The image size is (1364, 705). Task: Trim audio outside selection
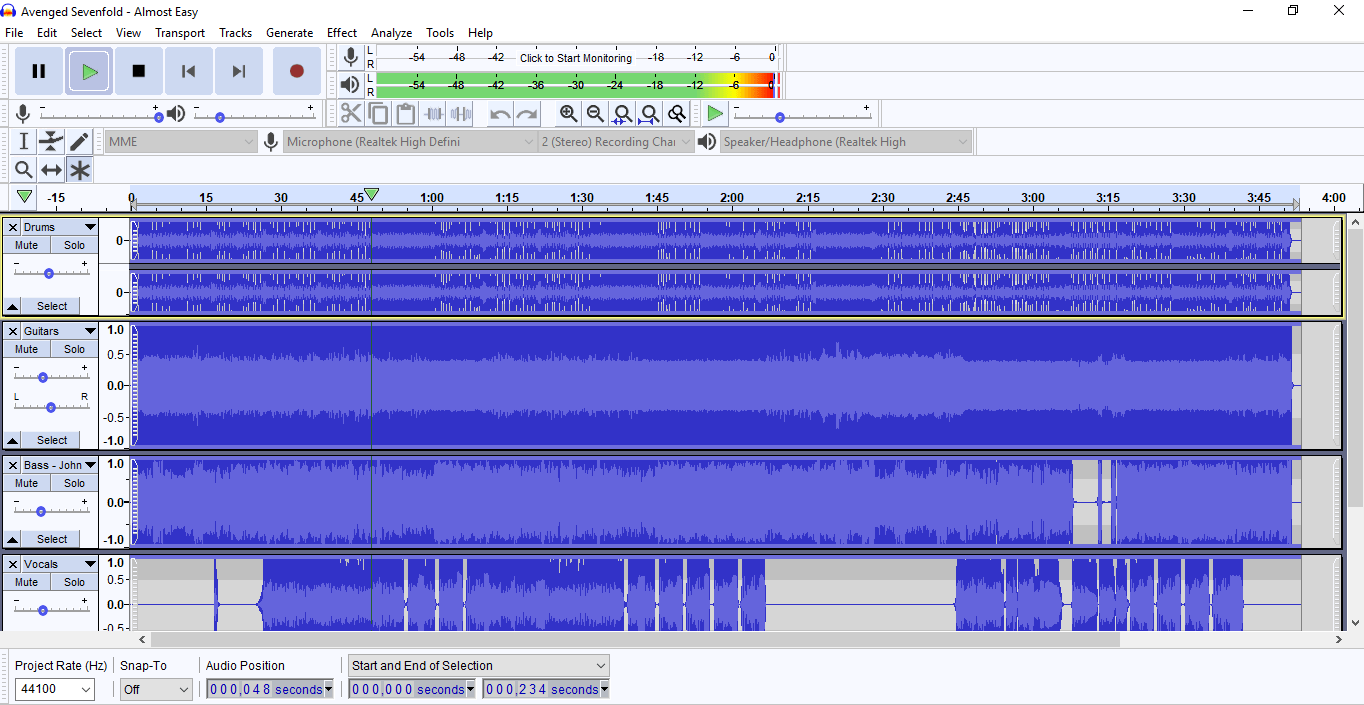(x=433, y=113)
